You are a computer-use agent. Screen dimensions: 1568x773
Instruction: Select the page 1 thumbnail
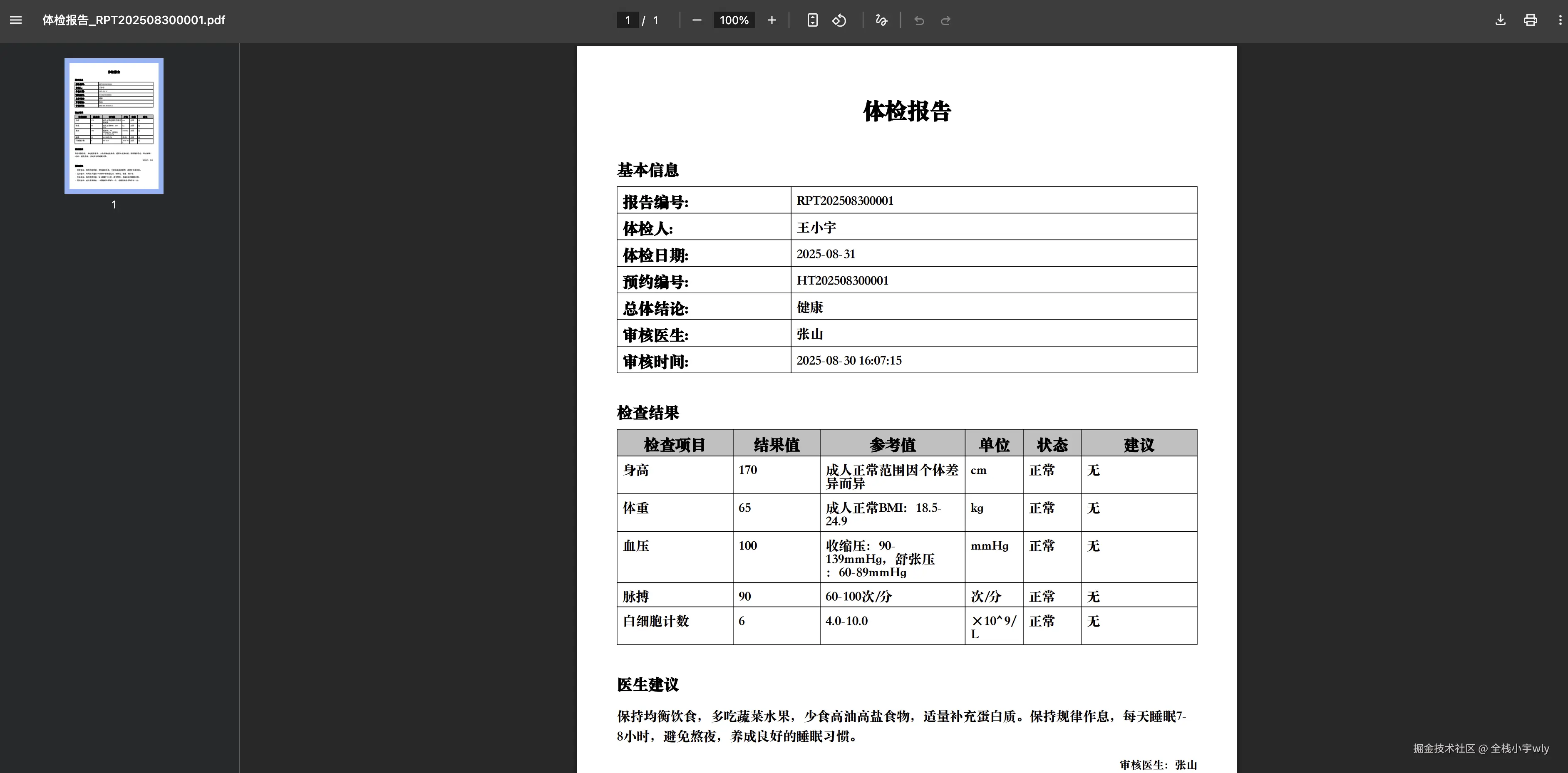[113, 125]
